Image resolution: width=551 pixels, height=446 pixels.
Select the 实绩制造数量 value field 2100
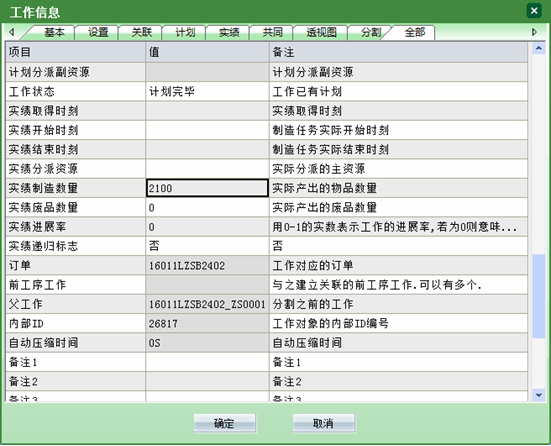(207, 188)
